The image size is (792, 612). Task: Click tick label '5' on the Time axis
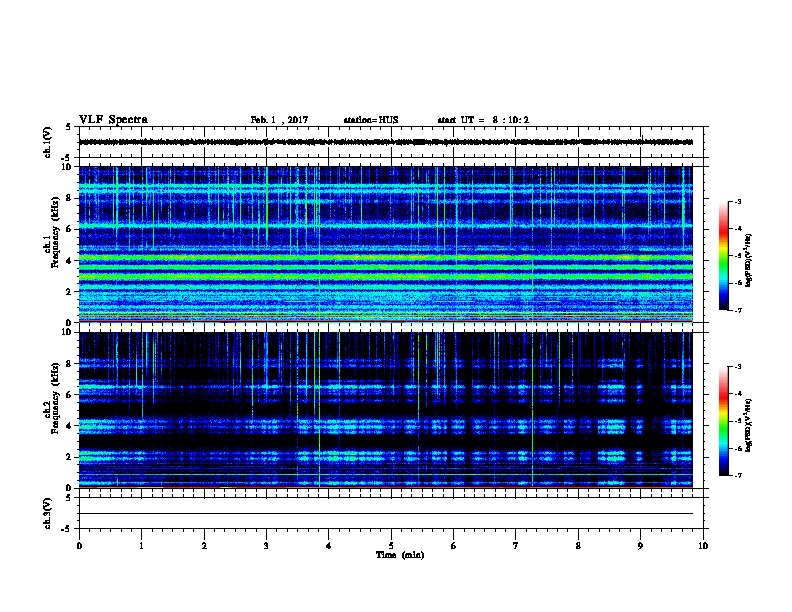pyautogui.click(x=391, y=546)
